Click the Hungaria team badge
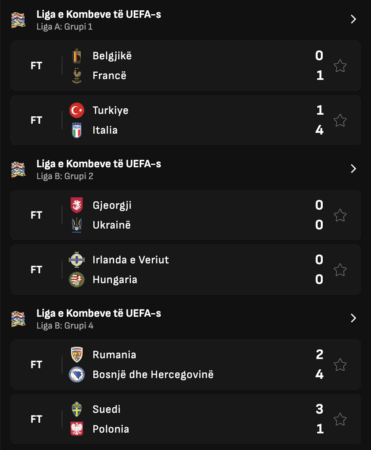 pos(77,280)
